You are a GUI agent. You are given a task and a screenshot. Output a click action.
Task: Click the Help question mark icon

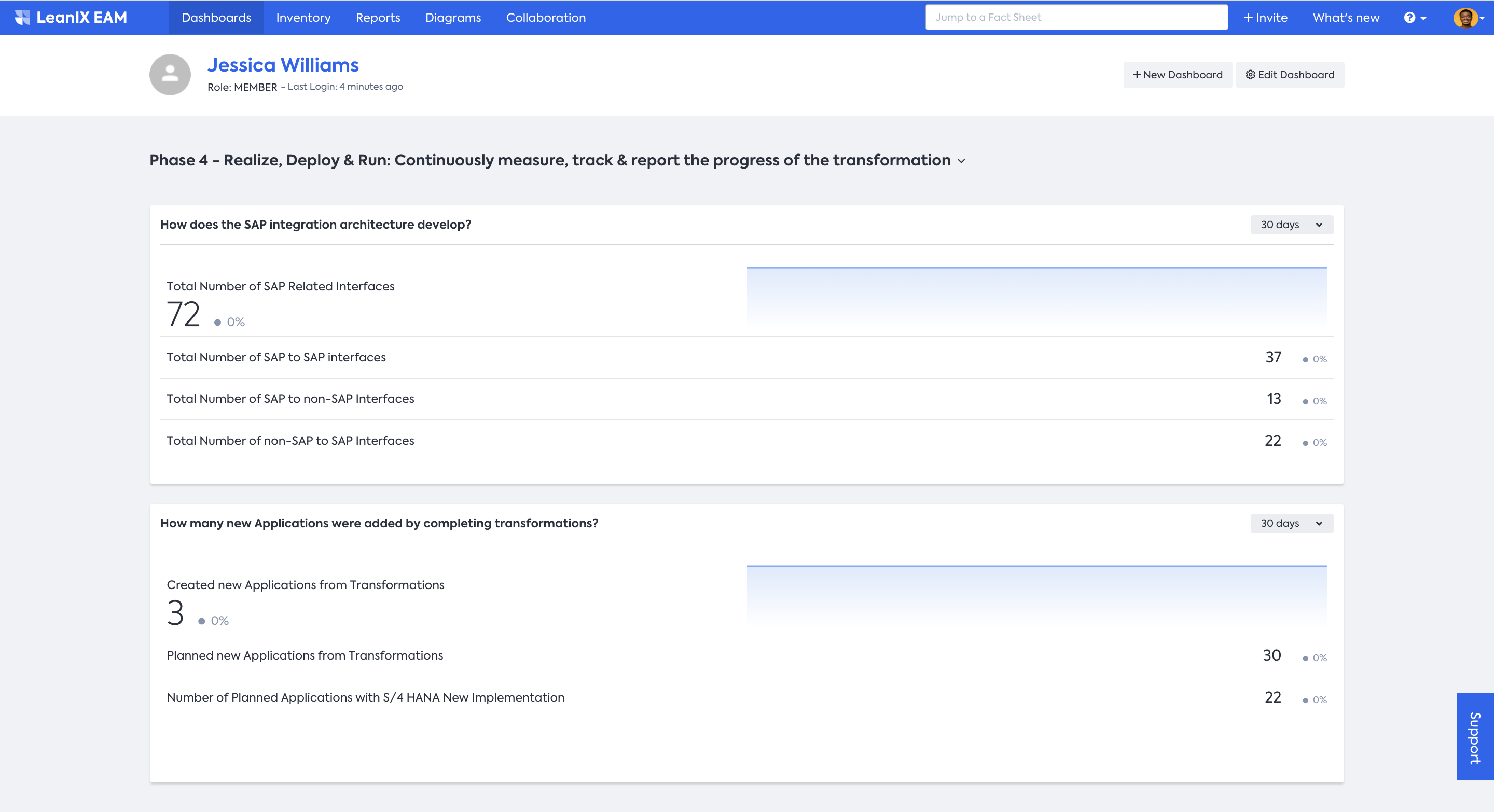(1410, 17)
